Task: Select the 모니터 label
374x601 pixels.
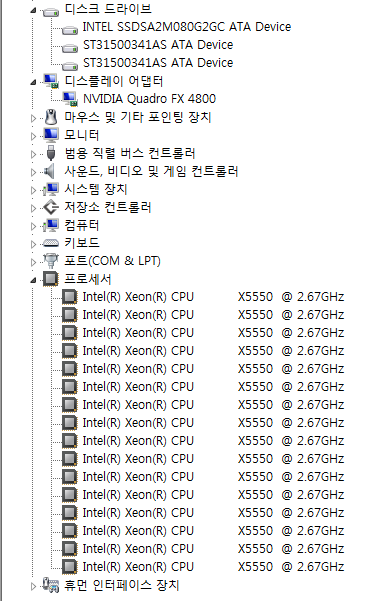Action: tap(82, 135)
